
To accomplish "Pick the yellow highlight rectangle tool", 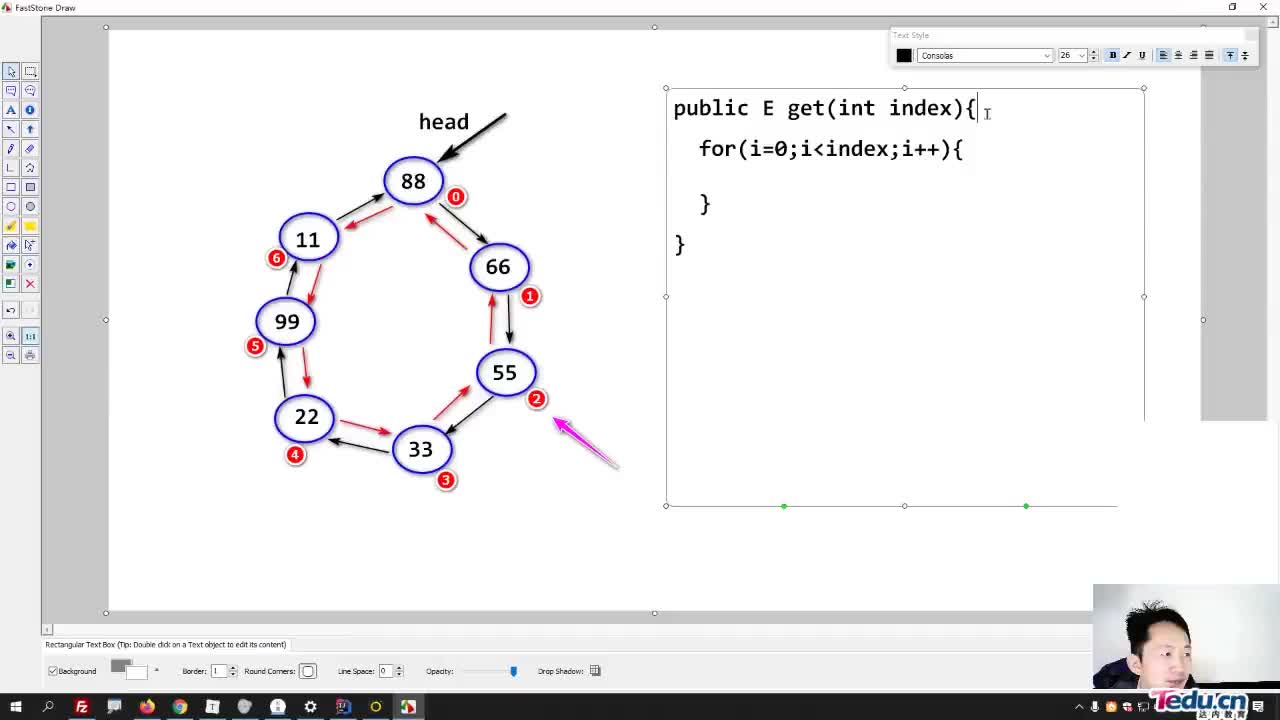I will (30, 226).
